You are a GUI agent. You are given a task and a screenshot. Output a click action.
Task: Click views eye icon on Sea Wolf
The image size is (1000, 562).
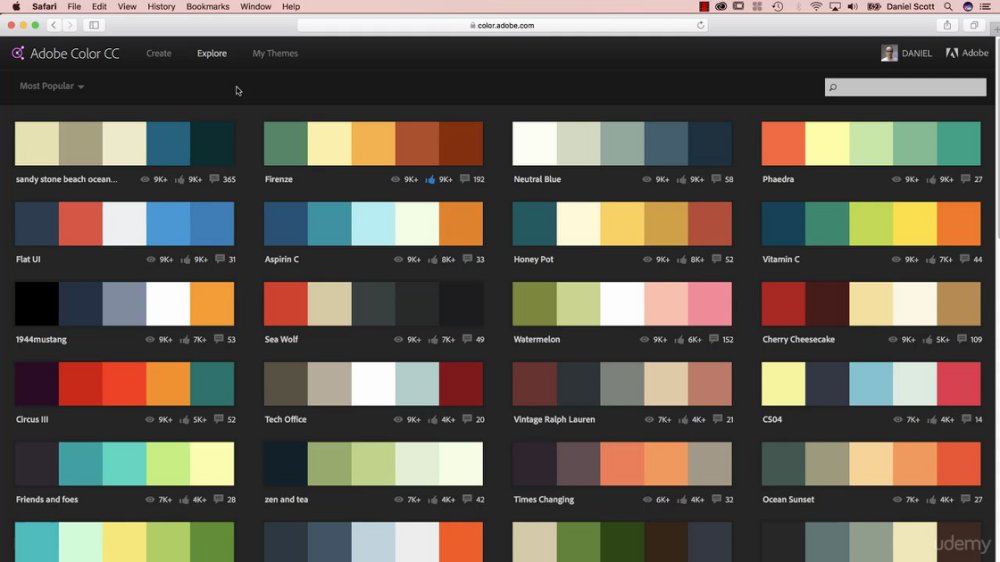pyautogui.click(x=398, y=339)
